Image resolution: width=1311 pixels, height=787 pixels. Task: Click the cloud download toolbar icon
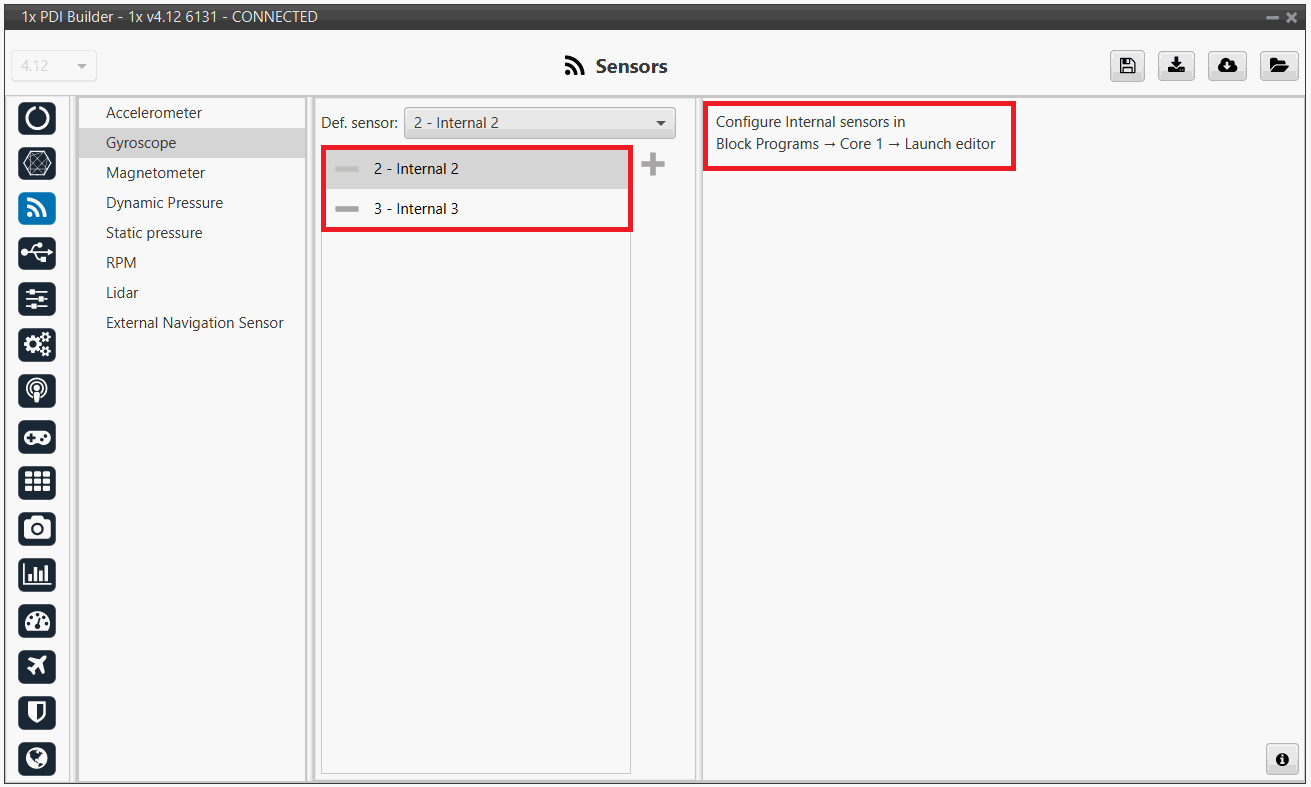pyautogui.click(x=1227, y=66)
